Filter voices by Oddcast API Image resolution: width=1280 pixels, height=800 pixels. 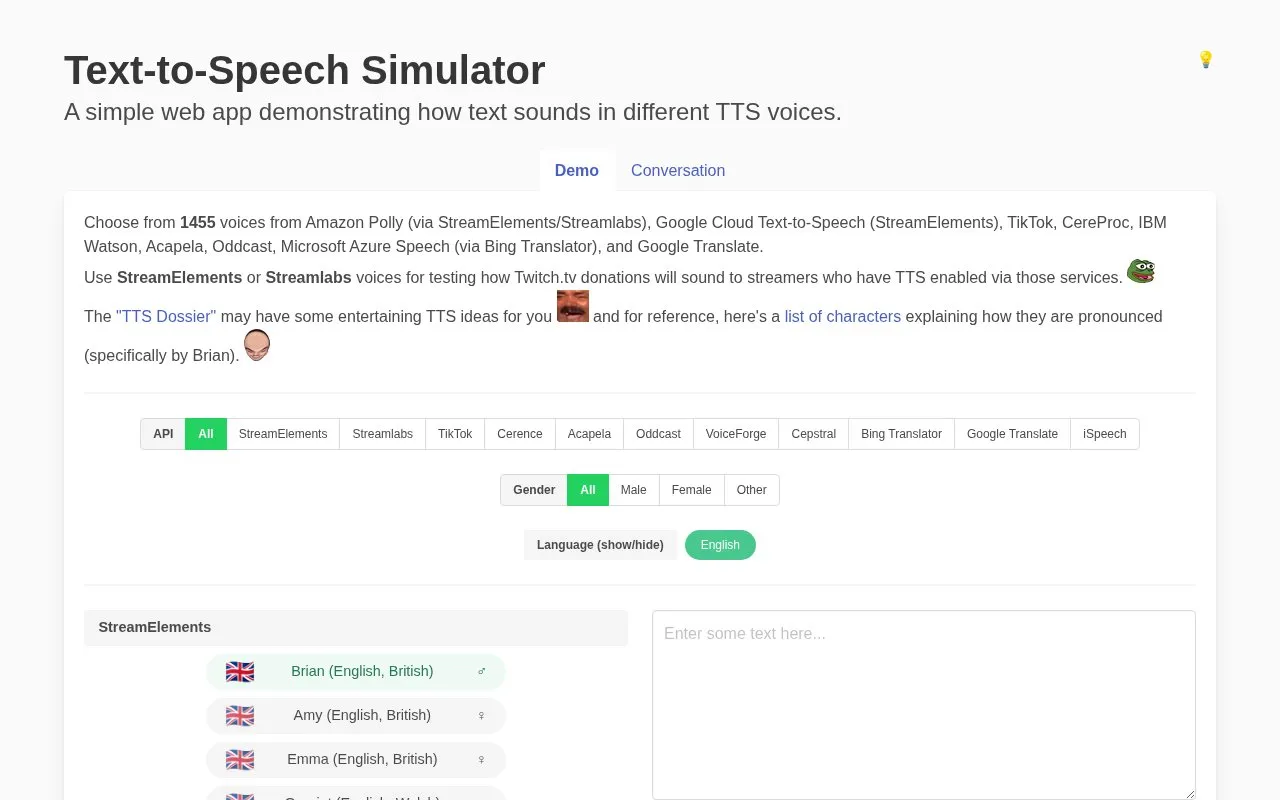[x=658, y=434]
